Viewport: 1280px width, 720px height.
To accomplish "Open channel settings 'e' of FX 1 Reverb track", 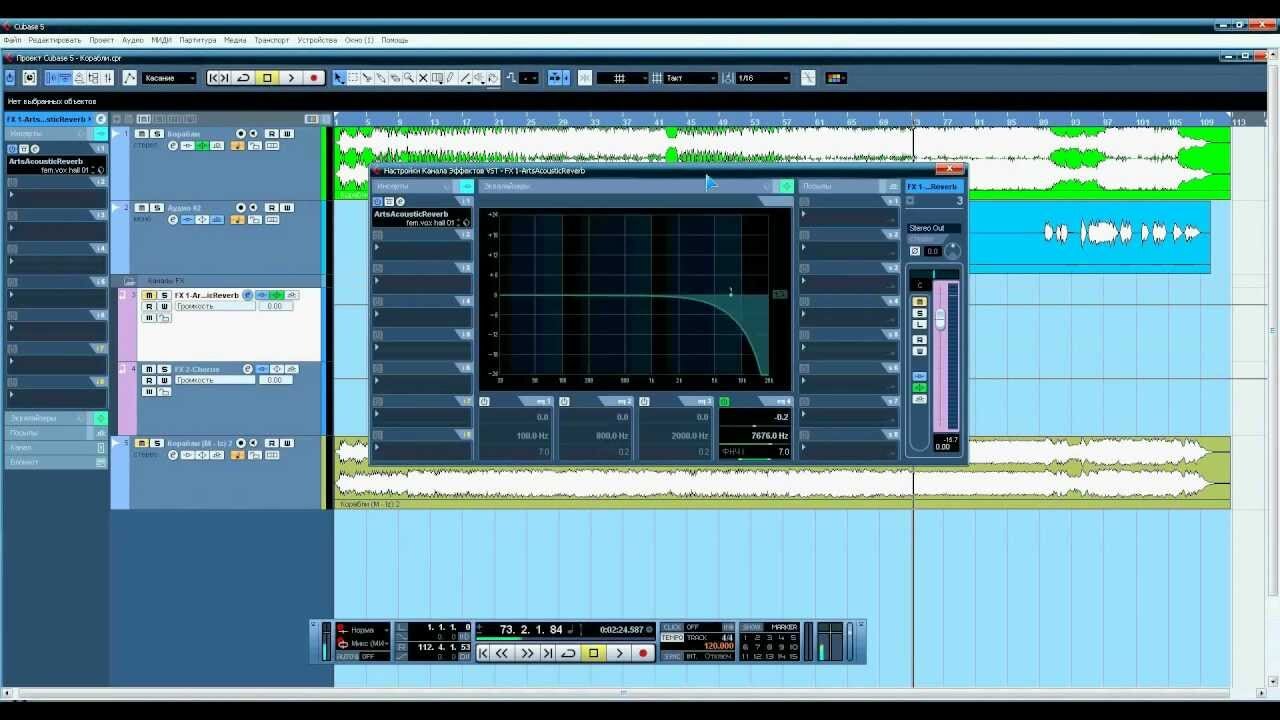I will pyautogui.click(x=247, y=295).
